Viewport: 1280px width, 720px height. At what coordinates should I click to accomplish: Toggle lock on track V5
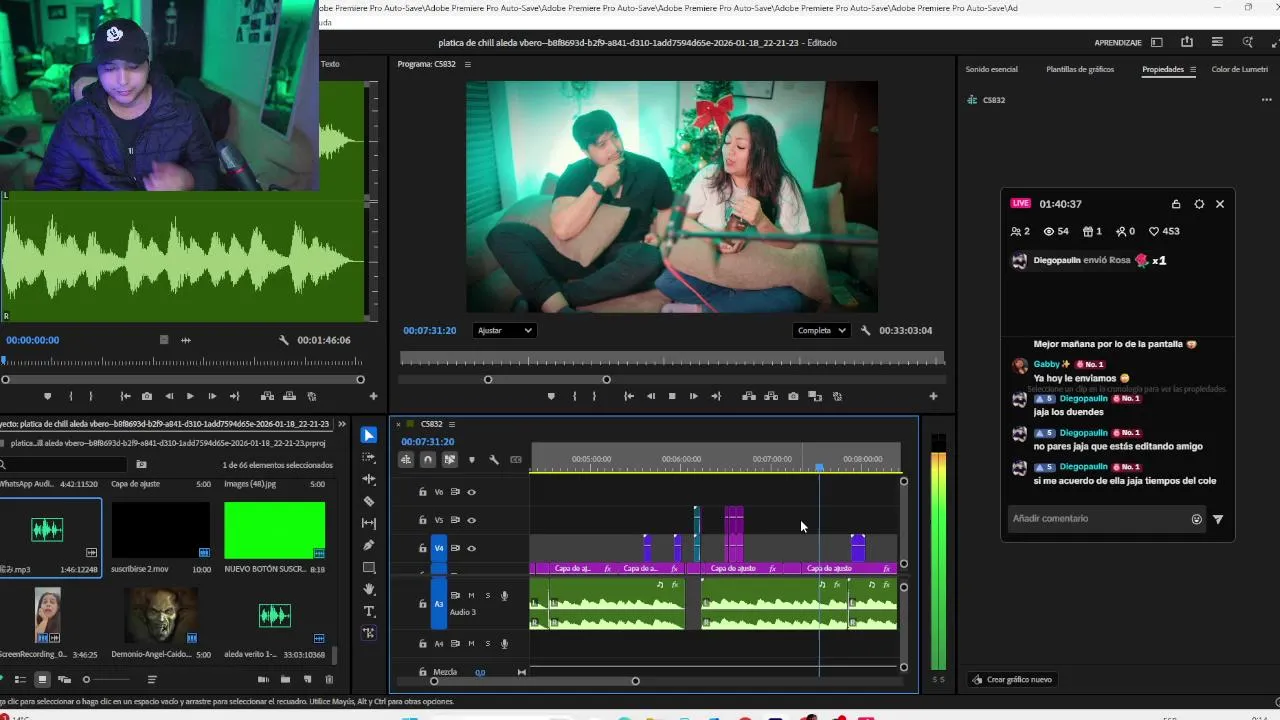click(x=422, y=520)
